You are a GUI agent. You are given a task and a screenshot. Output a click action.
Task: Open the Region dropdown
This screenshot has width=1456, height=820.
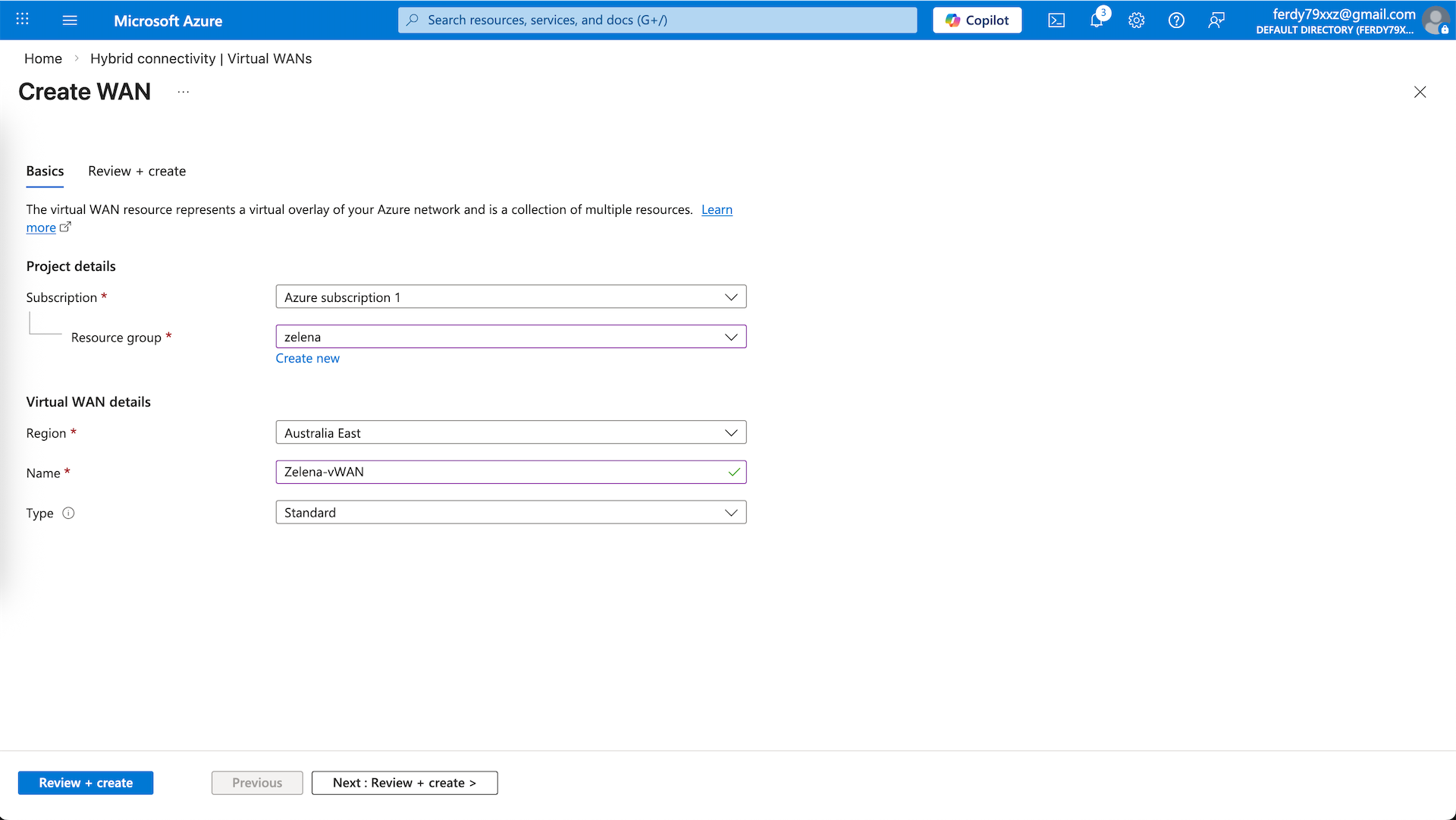point(510,432)
